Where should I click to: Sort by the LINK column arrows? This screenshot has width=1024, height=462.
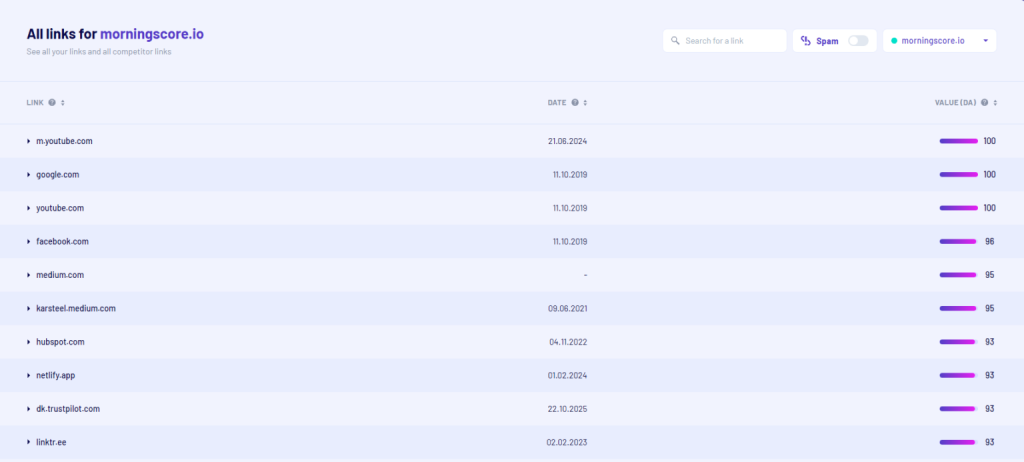point(63,103)
